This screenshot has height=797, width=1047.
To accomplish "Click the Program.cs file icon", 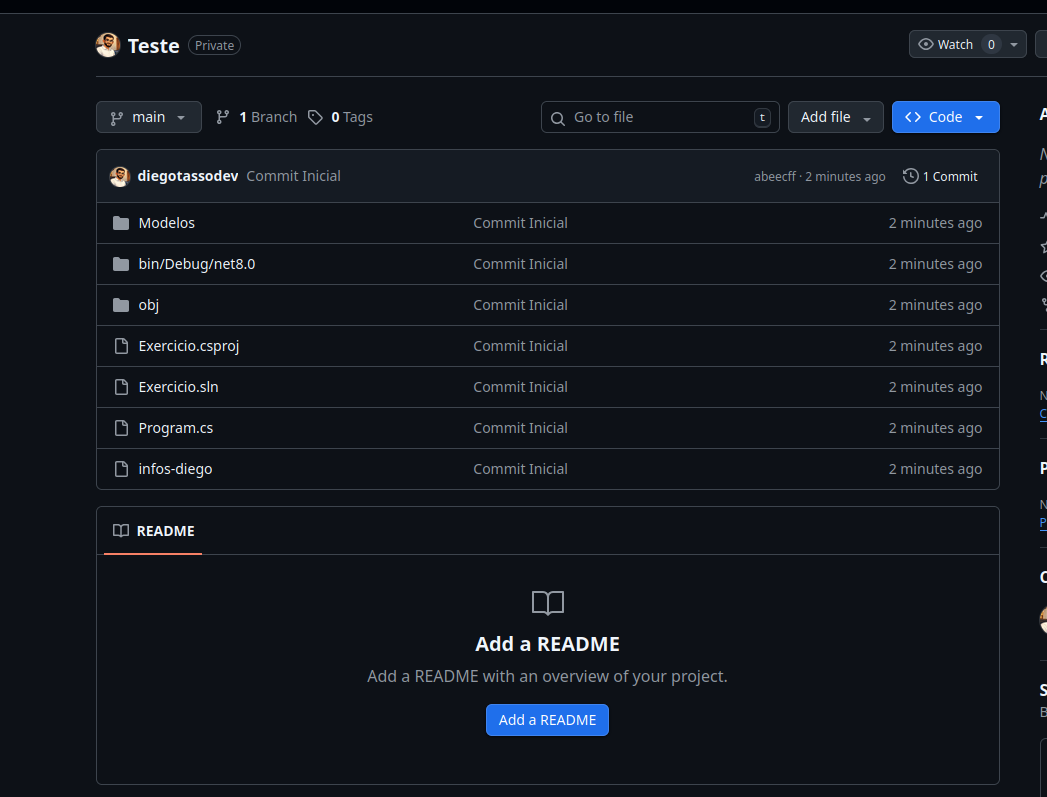I will pos(121,428).
